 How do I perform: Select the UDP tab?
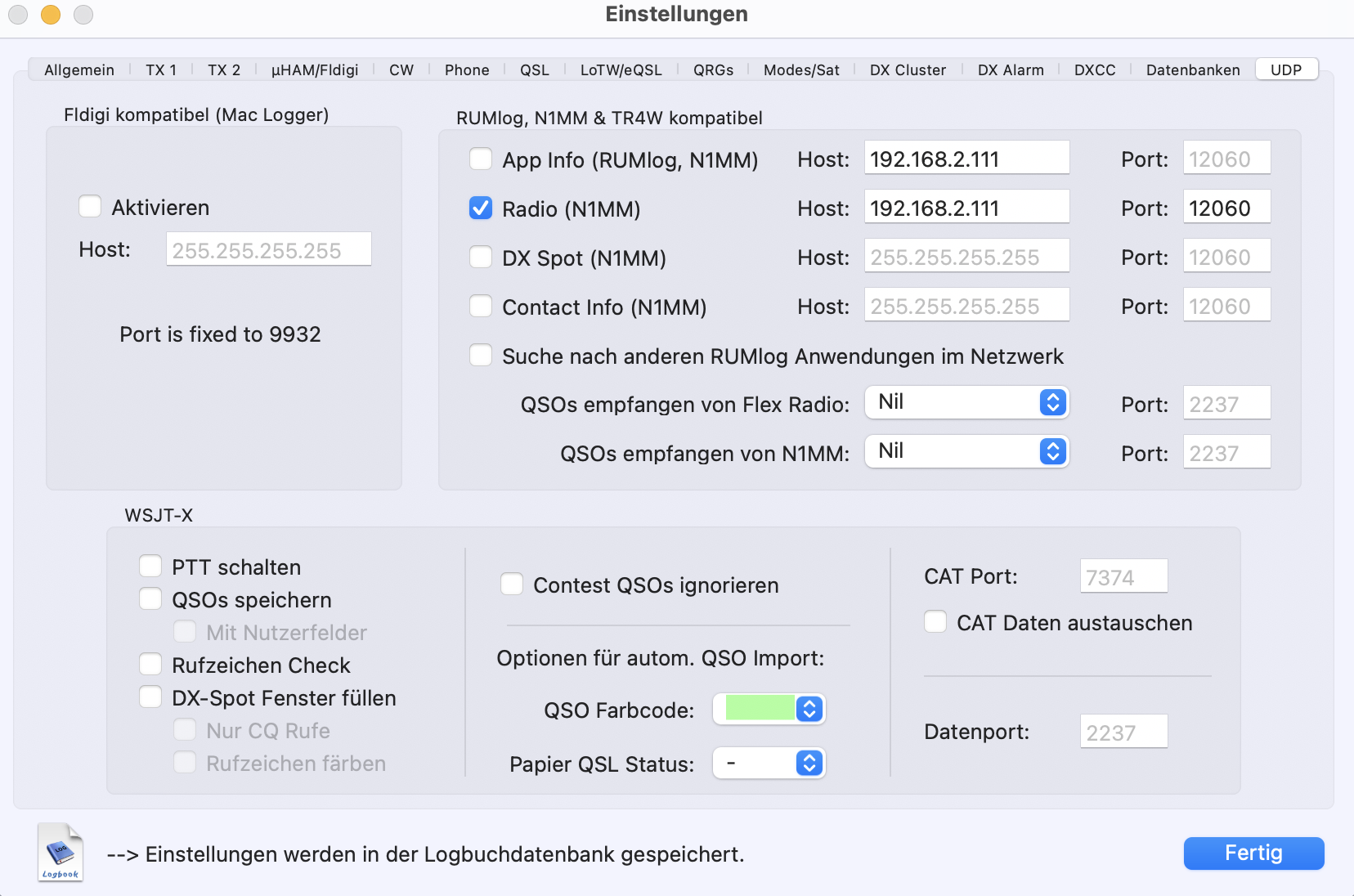click(1286, 69)
